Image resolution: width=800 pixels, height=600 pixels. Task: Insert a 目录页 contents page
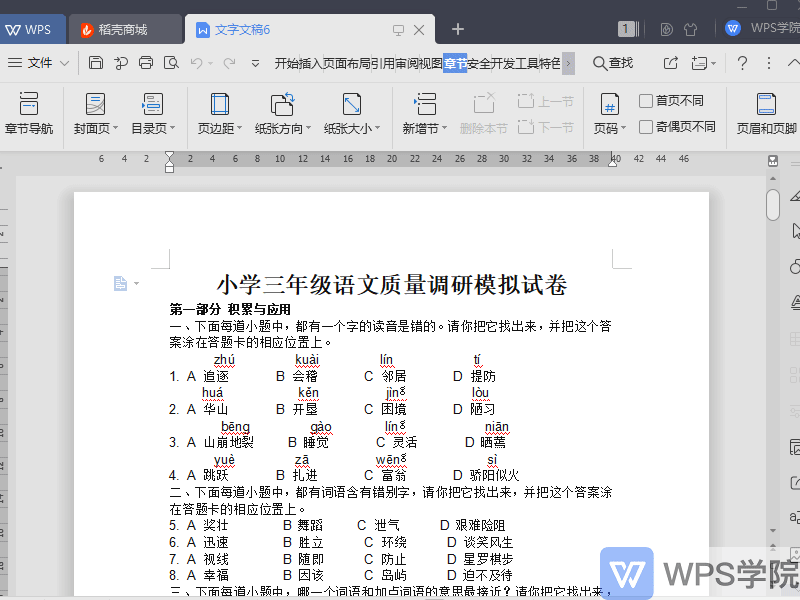[x=152, y=110]
